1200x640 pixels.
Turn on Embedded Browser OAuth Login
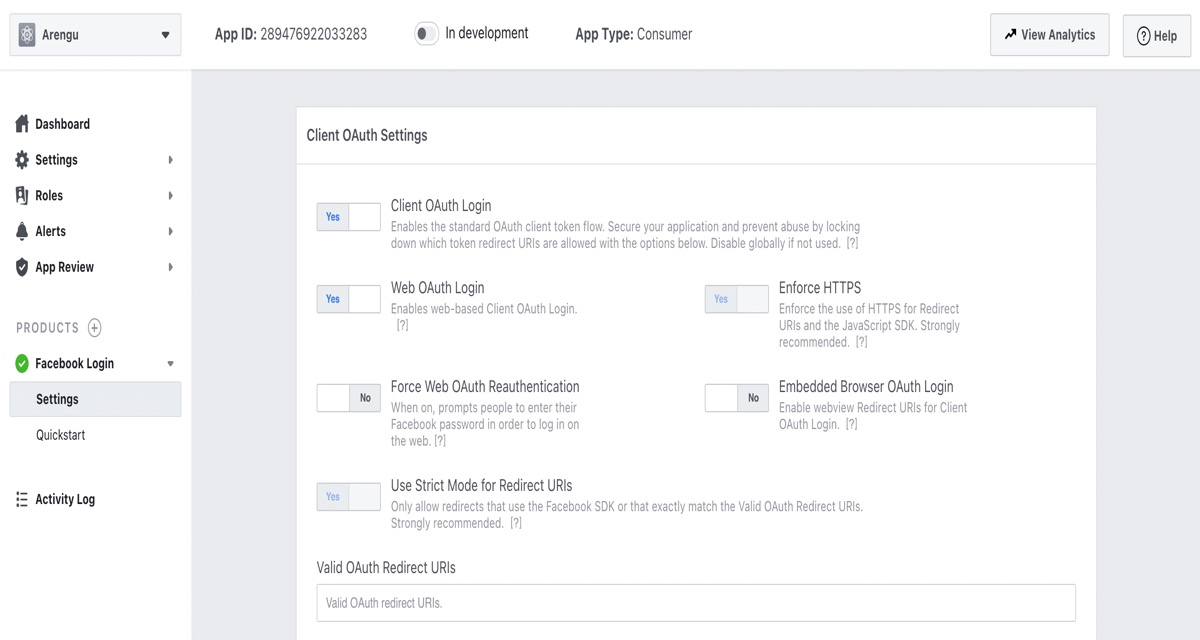736,398
